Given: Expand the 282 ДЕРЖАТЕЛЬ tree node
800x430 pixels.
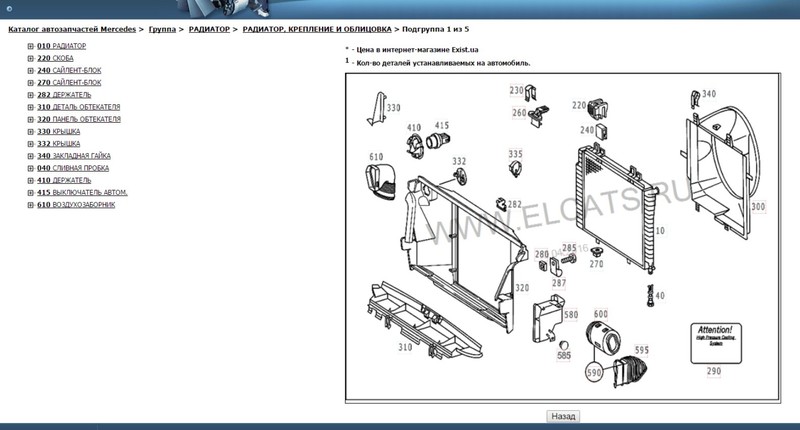Looking at the screenshot, I should (x=31, y=95).
